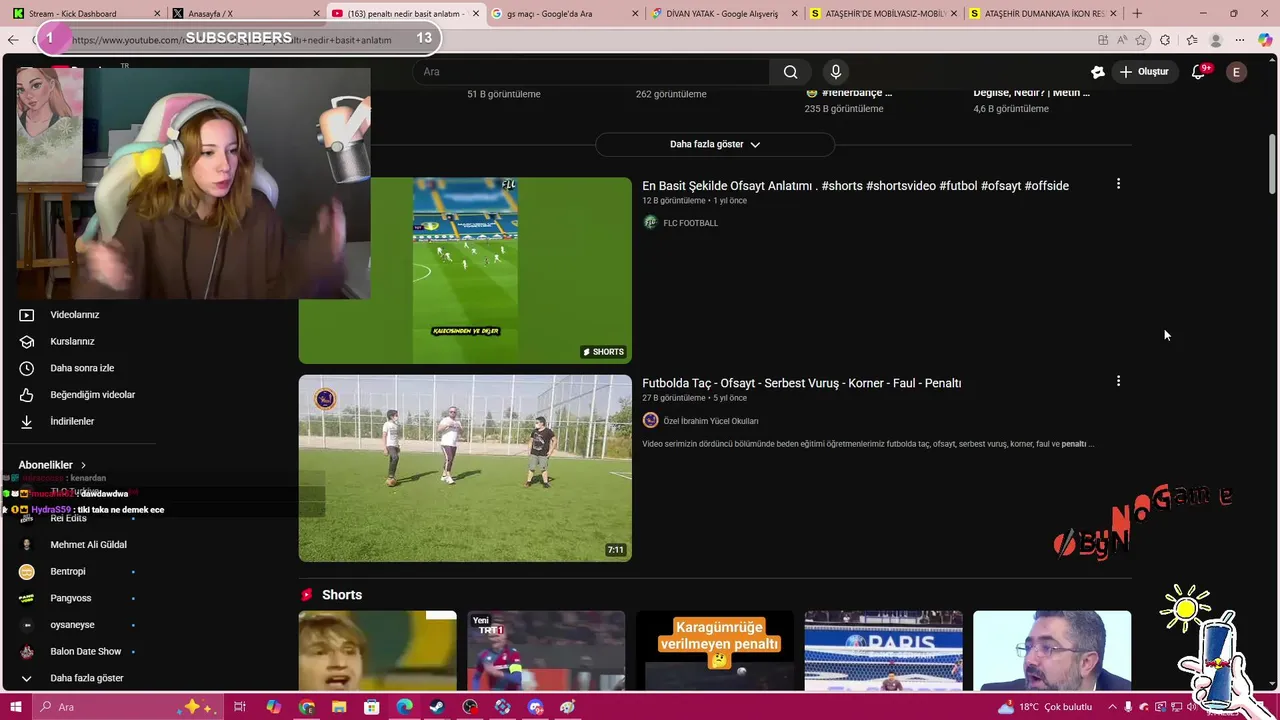This screenshot has width=1280, height=720.
Task: Open three-dot menu for Futbolda Taç video
Action: 1118,381
